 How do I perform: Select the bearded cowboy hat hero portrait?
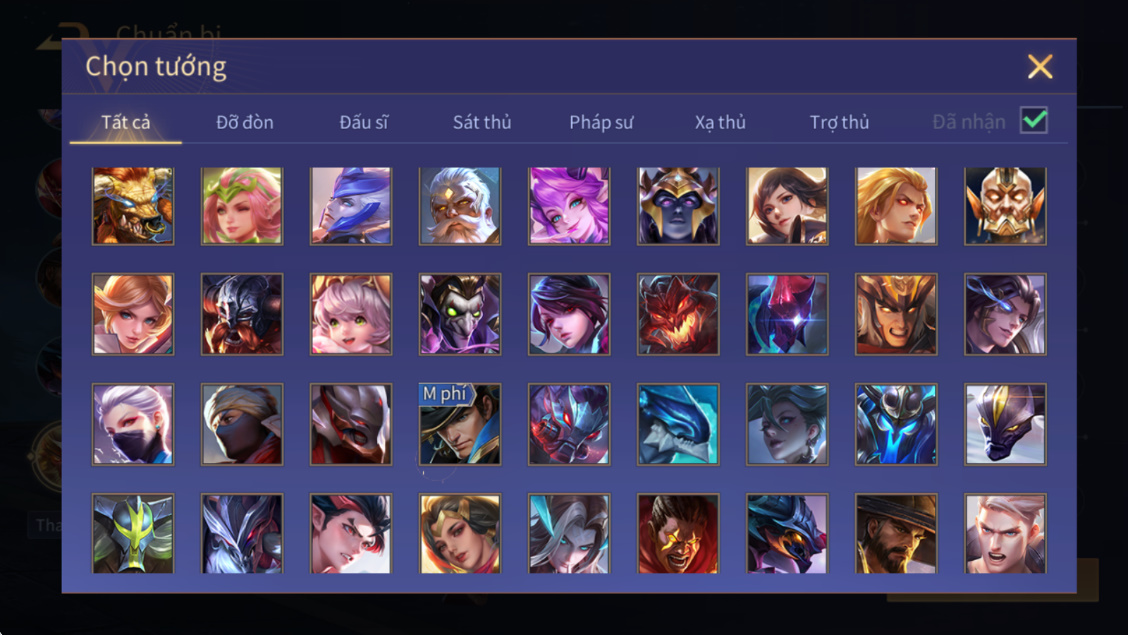[896, 533]
